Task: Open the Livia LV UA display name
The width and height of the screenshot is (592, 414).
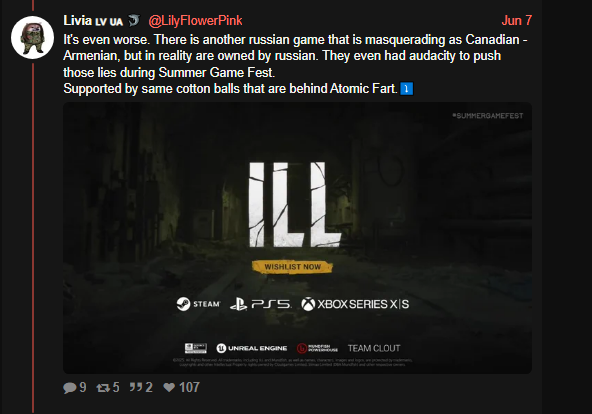Action: 93,21
